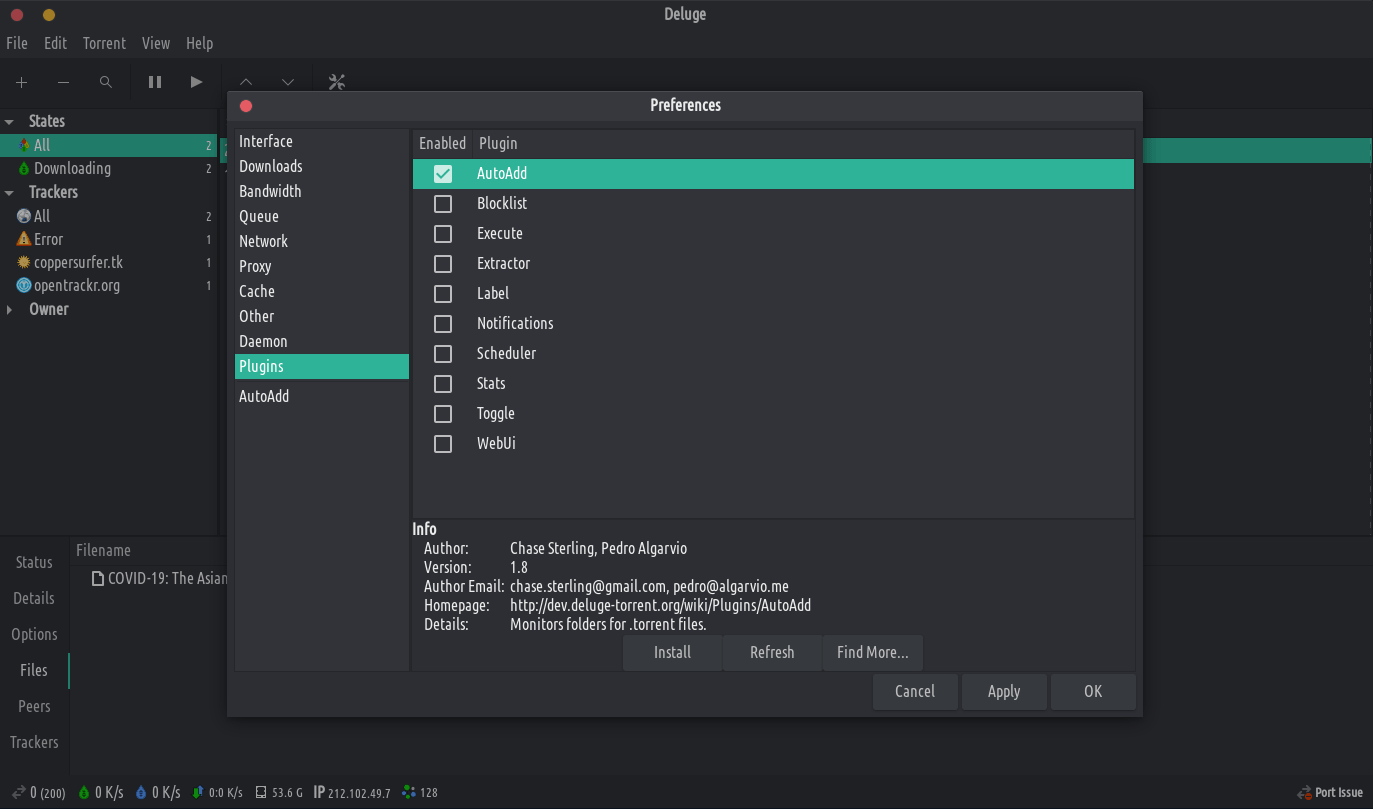The width and height of the screenshot is (1373, 809).
Task: Switch to the Details tab
Action: point(34,598)
